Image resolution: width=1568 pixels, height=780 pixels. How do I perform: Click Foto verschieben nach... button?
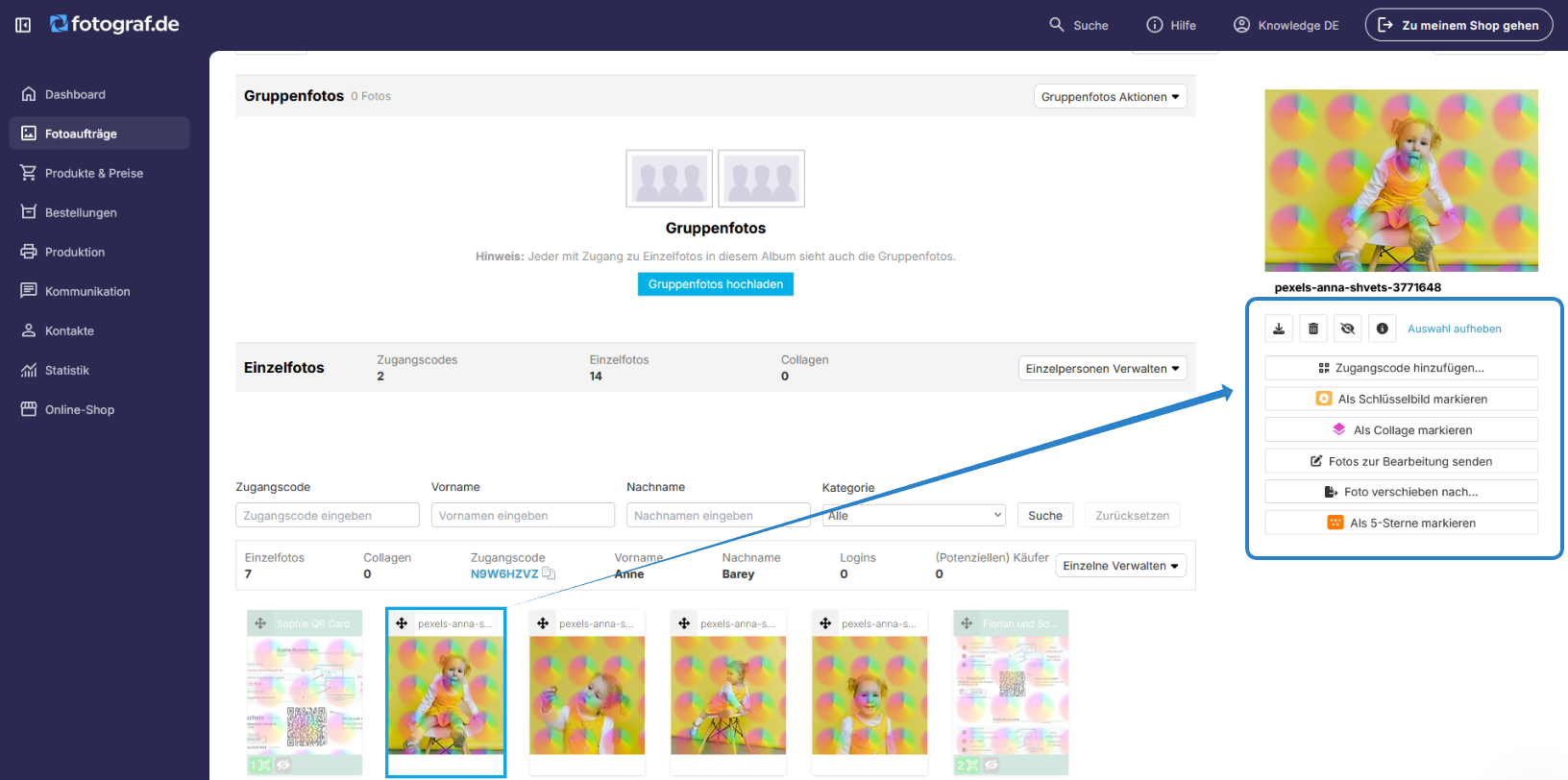[1401, 492]
